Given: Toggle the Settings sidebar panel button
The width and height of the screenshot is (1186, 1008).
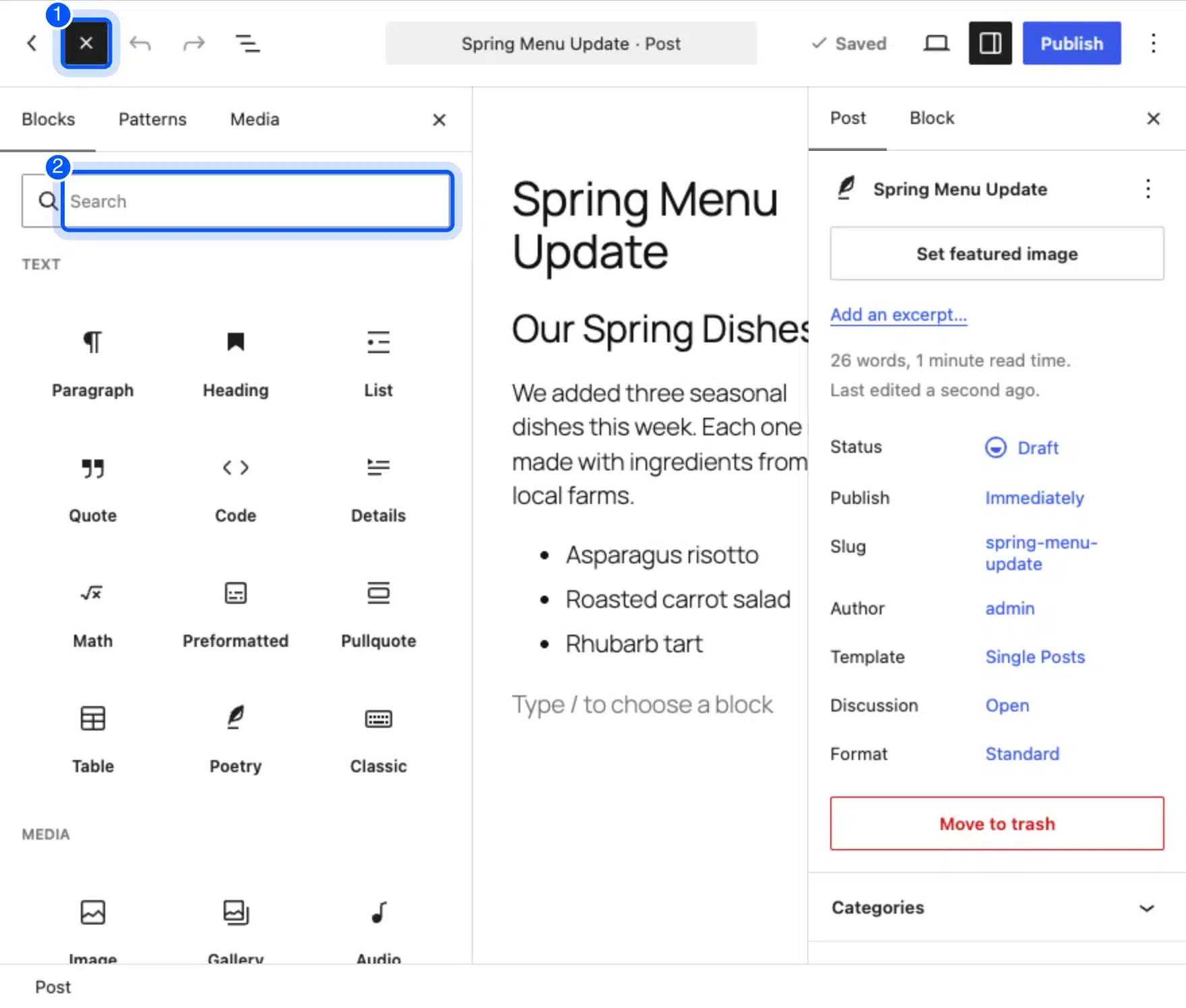Looking at the screenshot, I should (x=990, y=44).
